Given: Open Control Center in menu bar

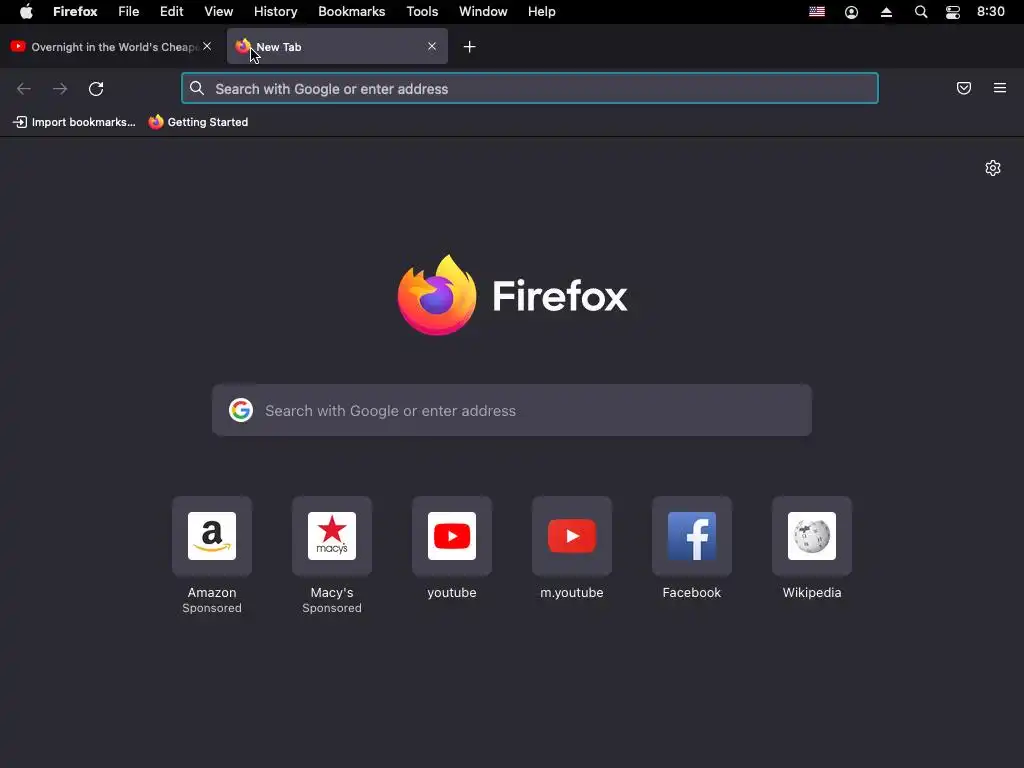Looking at the screenshot, I should pos(953,12).
